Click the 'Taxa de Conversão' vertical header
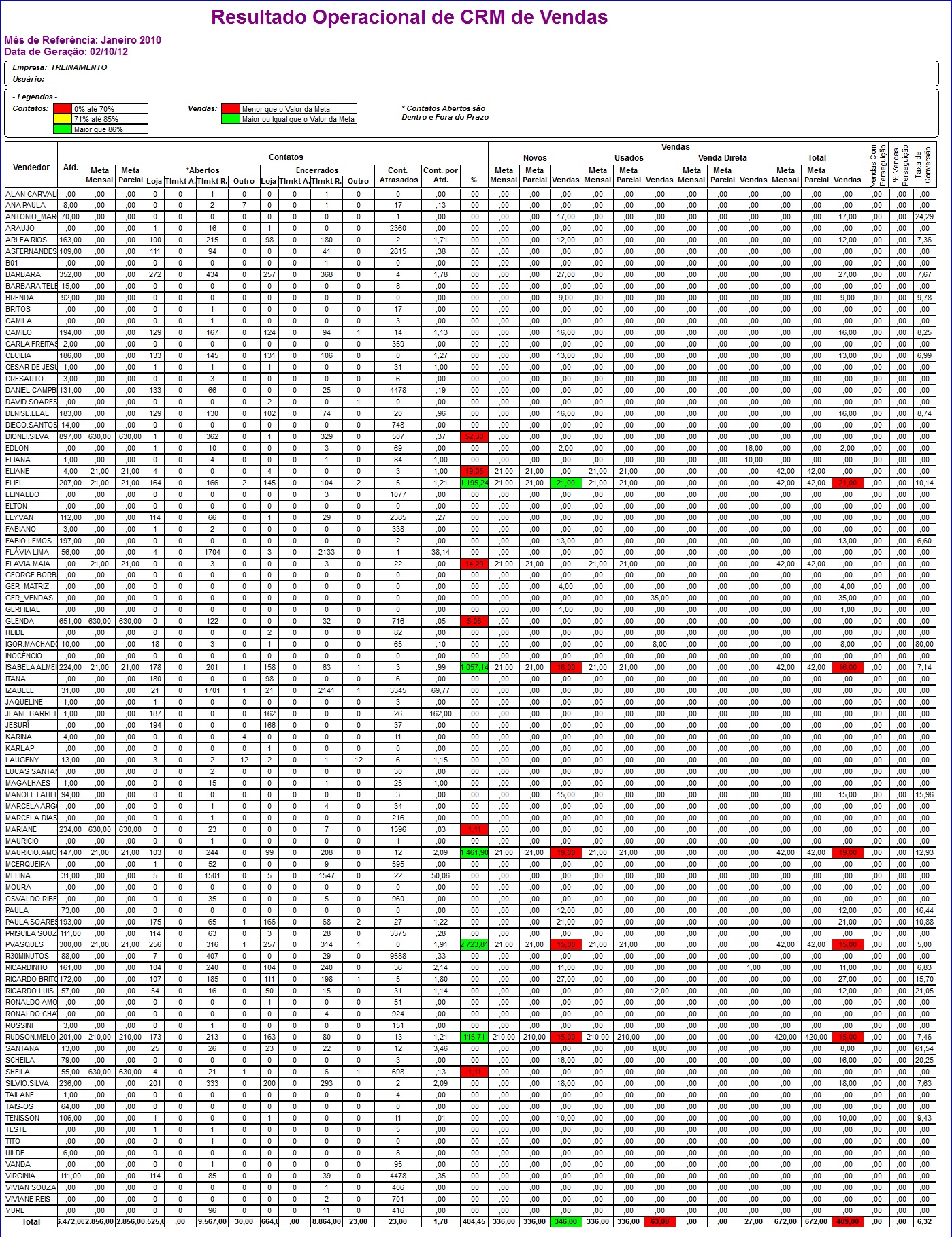This screenshot has height=1237, width=952. coord(923,164)
